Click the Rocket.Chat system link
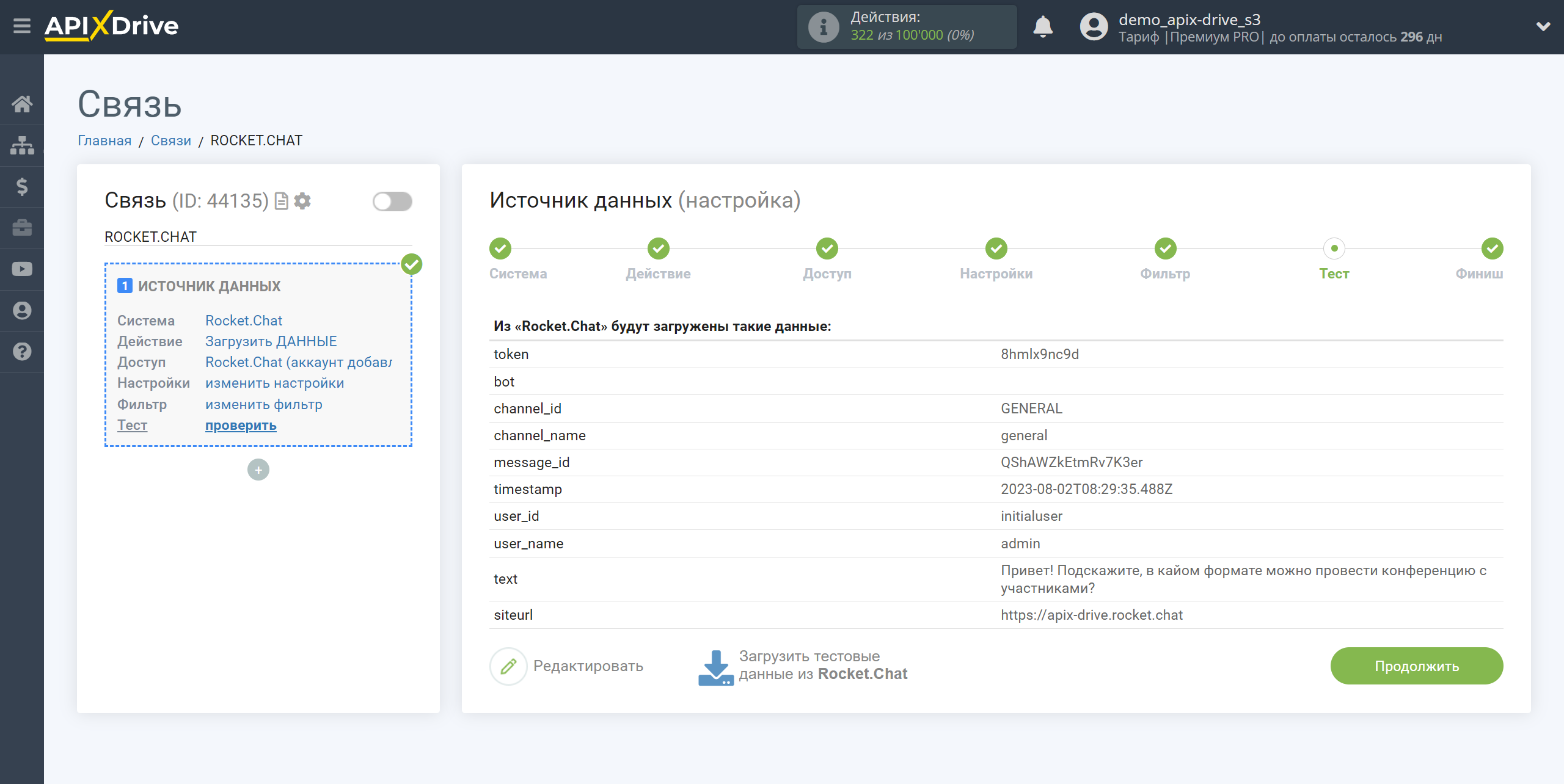The width and height of the screenshot is (1564, 784). pos(244,321)
